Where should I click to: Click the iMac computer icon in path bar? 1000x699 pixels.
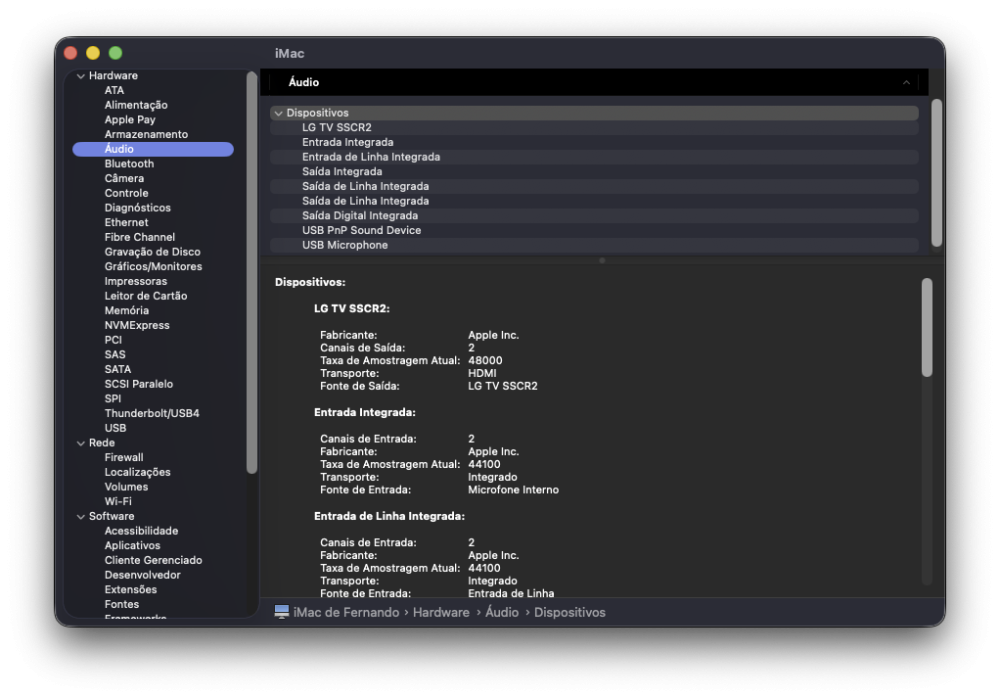(281, 612)
